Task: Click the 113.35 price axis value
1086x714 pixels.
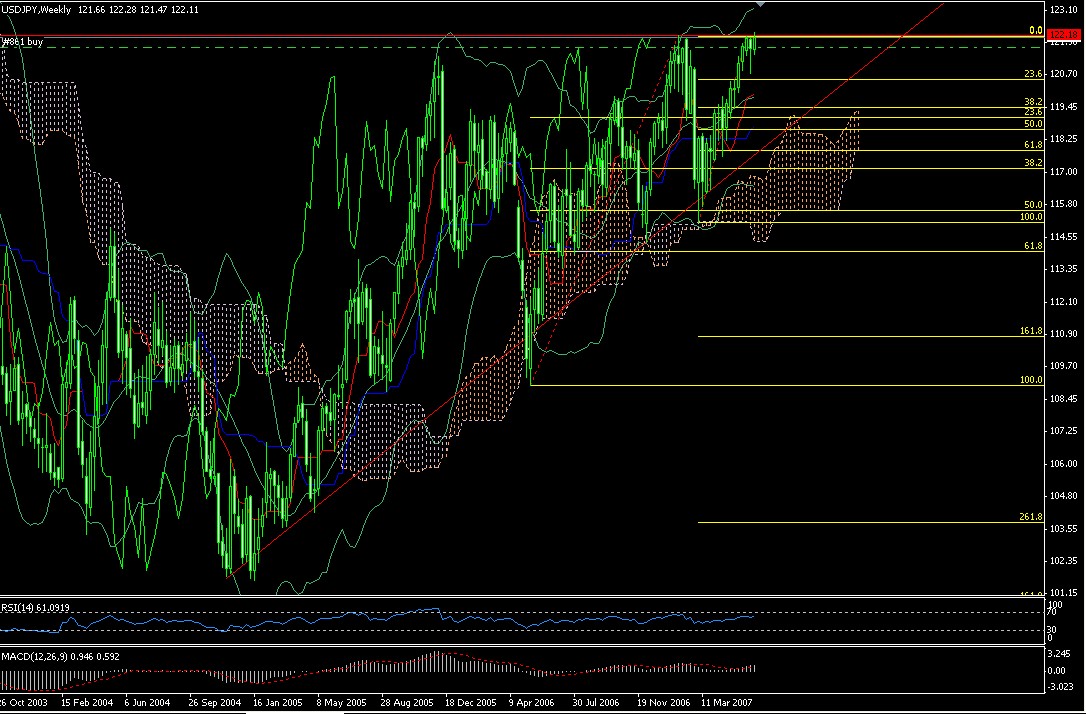Action: point(1063,269)
